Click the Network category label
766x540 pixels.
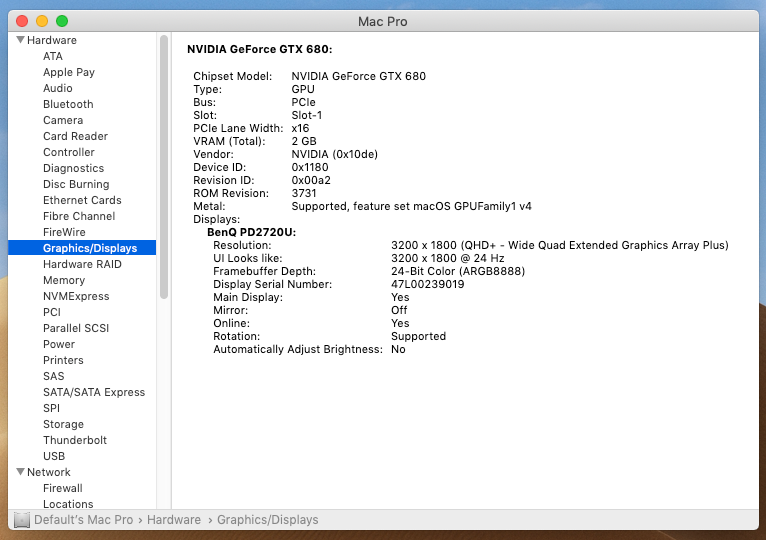[x=49, y=472]
